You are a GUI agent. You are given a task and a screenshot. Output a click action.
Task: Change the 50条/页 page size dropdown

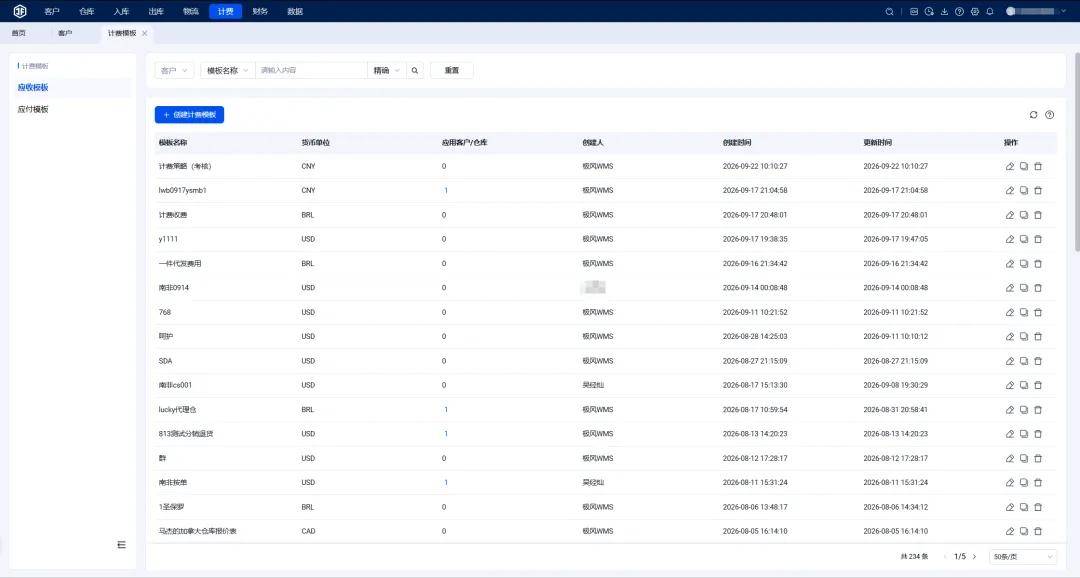pos(1023,557)
